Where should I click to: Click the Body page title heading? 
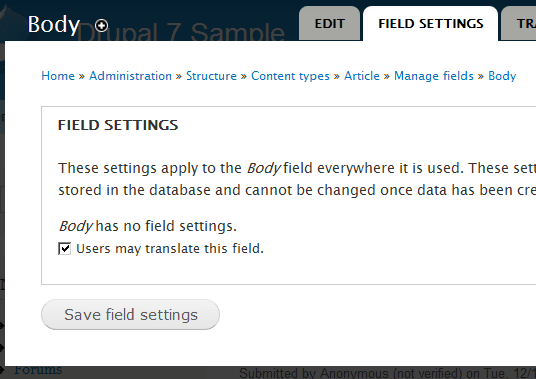(x=54, y=24)
